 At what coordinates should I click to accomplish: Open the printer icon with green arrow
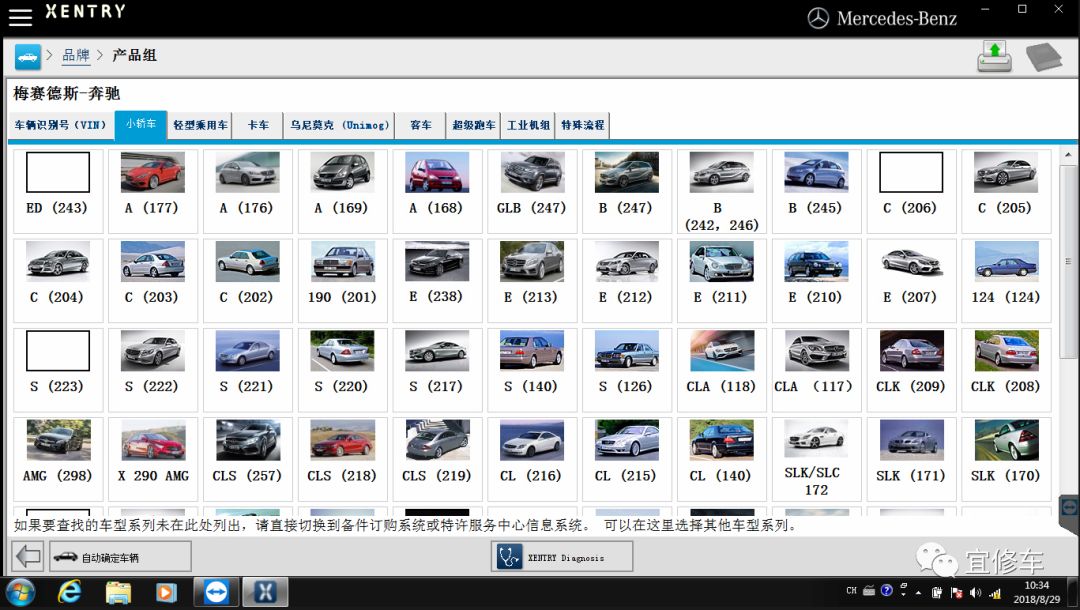[x=995, y=56]
